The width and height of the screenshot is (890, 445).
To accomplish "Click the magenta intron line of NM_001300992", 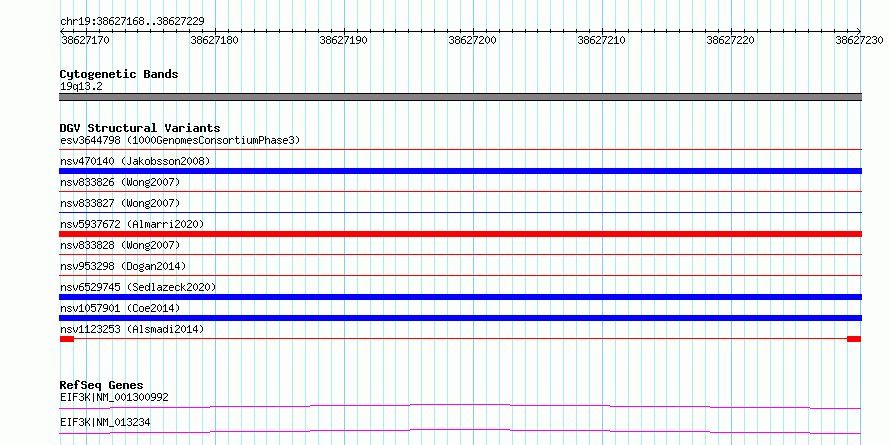I will point(460,406).
